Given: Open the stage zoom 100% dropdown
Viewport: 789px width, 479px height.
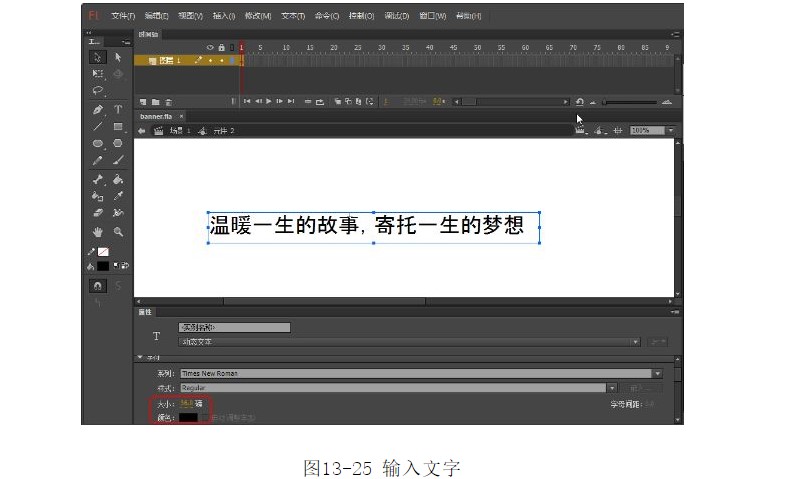Looking at the screenshot, I should click(x=670, y=130).
